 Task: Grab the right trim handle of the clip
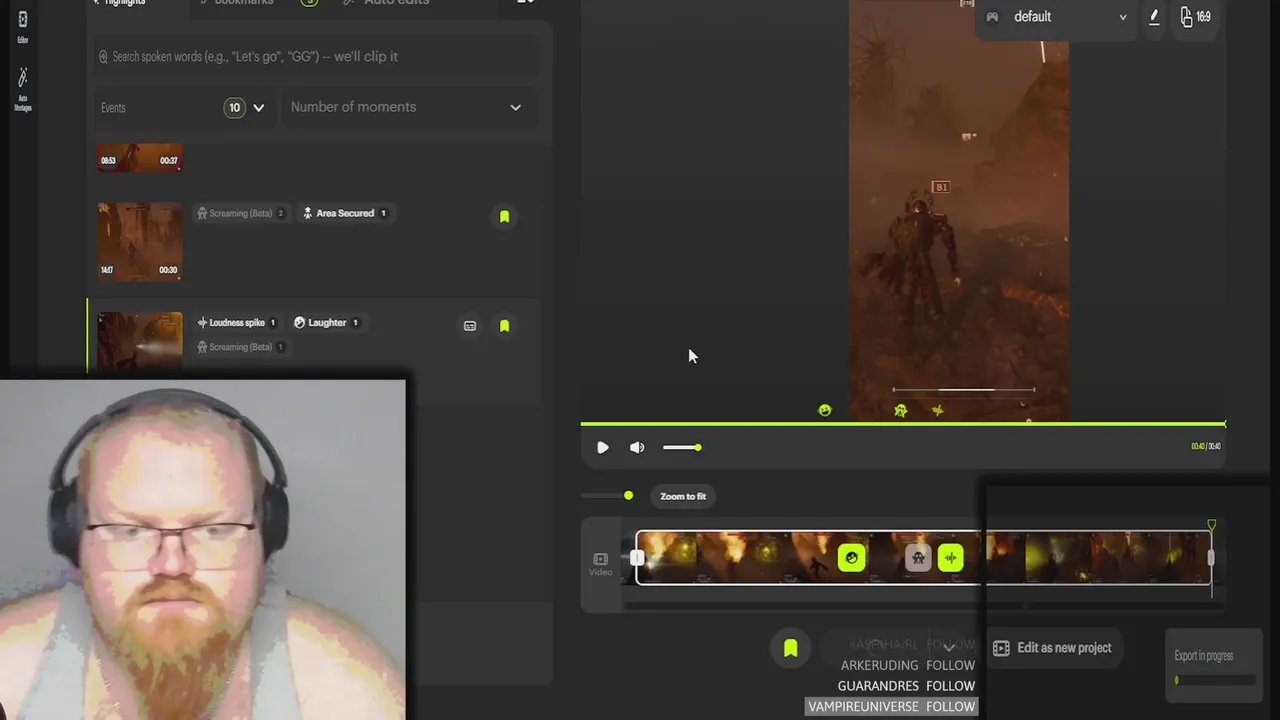1210,558
